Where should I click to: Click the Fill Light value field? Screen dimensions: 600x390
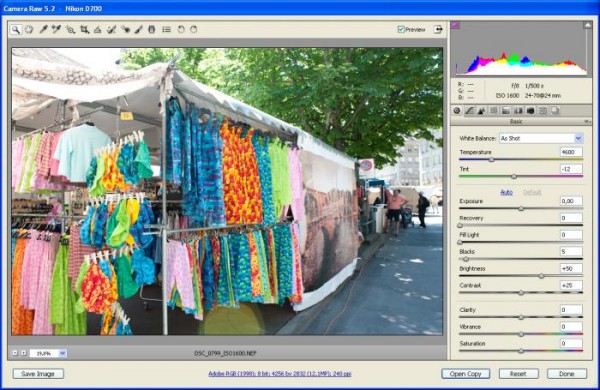pyautogui.click(x=571, y=235)
